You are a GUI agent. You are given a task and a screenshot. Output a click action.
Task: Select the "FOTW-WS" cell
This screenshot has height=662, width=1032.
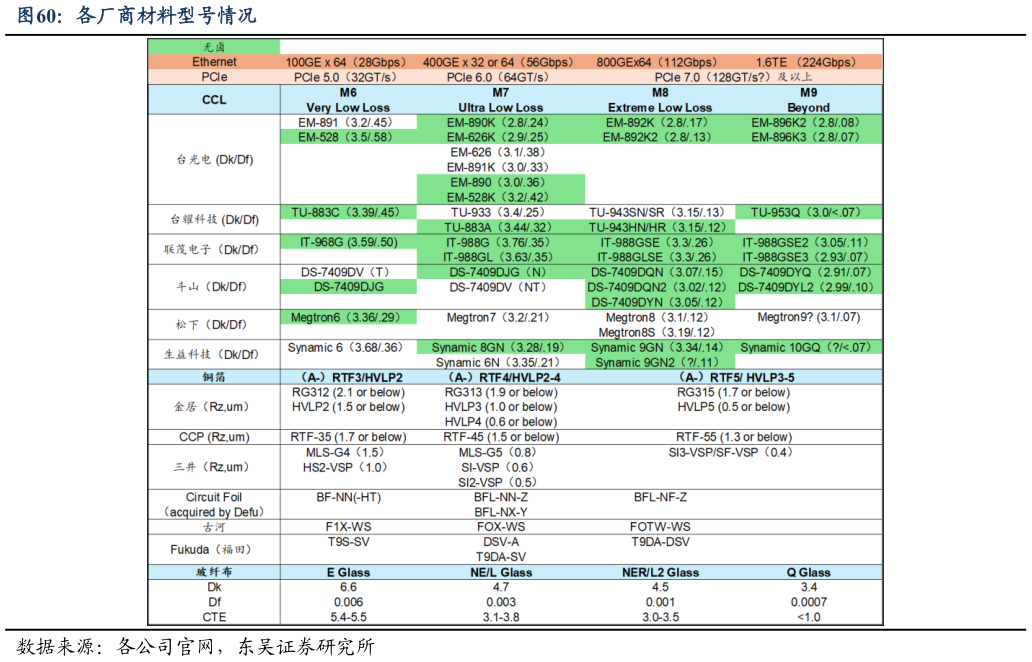pyautogui.click(x=660, y=527)
